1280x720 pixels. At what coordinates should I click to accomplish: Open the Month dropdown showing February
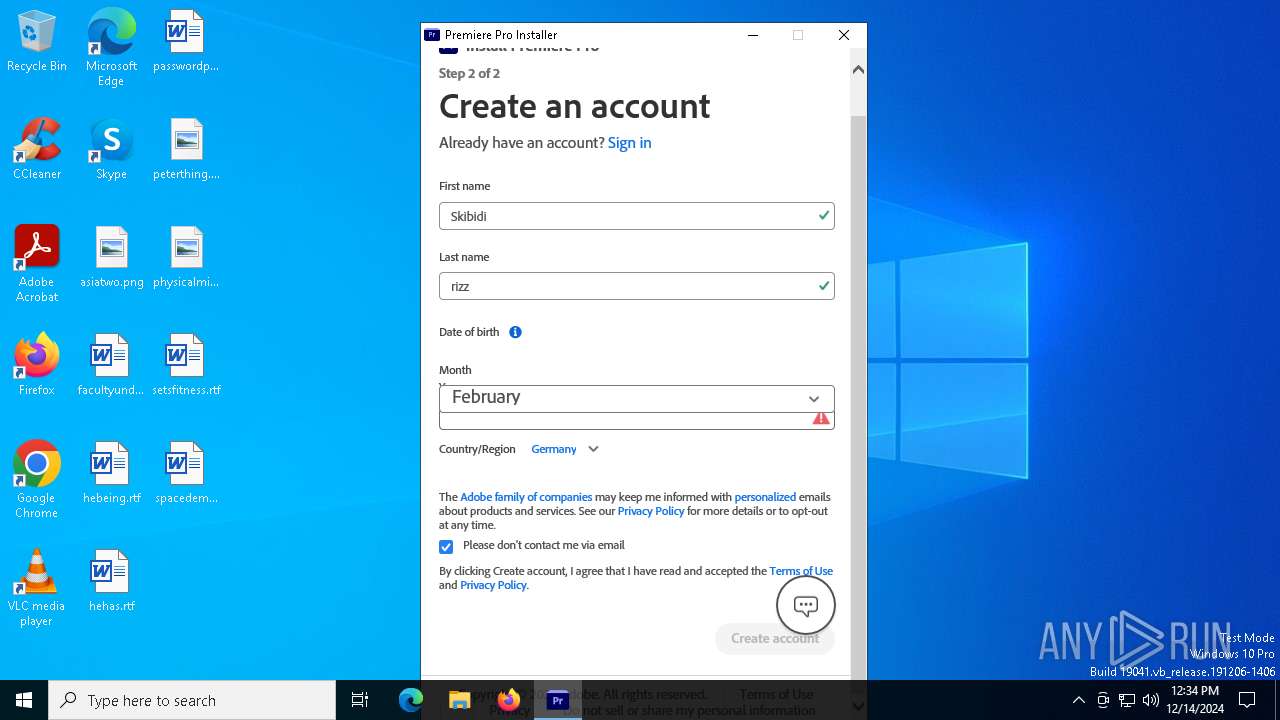click(636, 397)
